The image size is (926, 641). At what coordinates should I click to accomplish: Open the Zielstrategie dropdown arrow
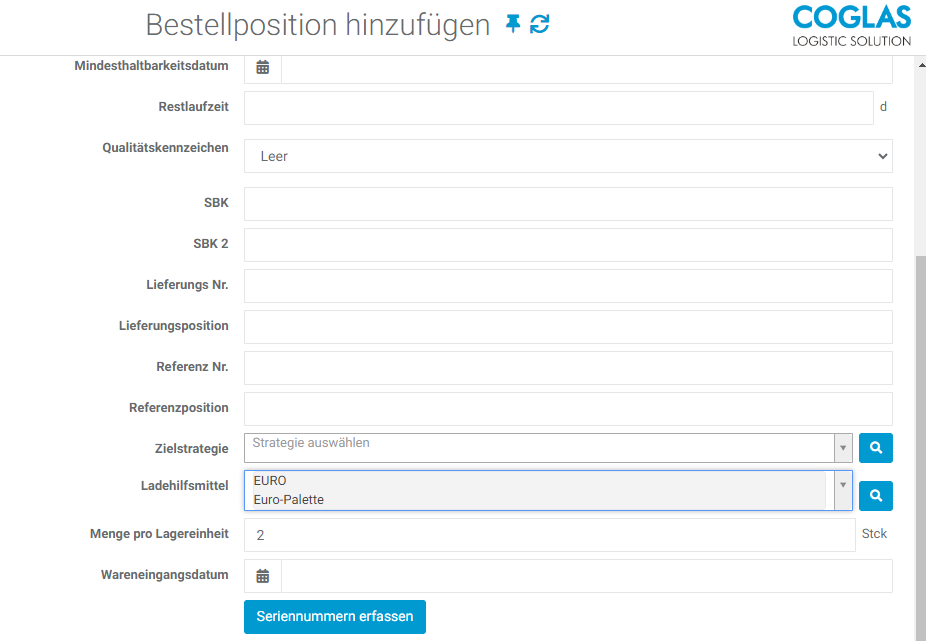point(843,448)
